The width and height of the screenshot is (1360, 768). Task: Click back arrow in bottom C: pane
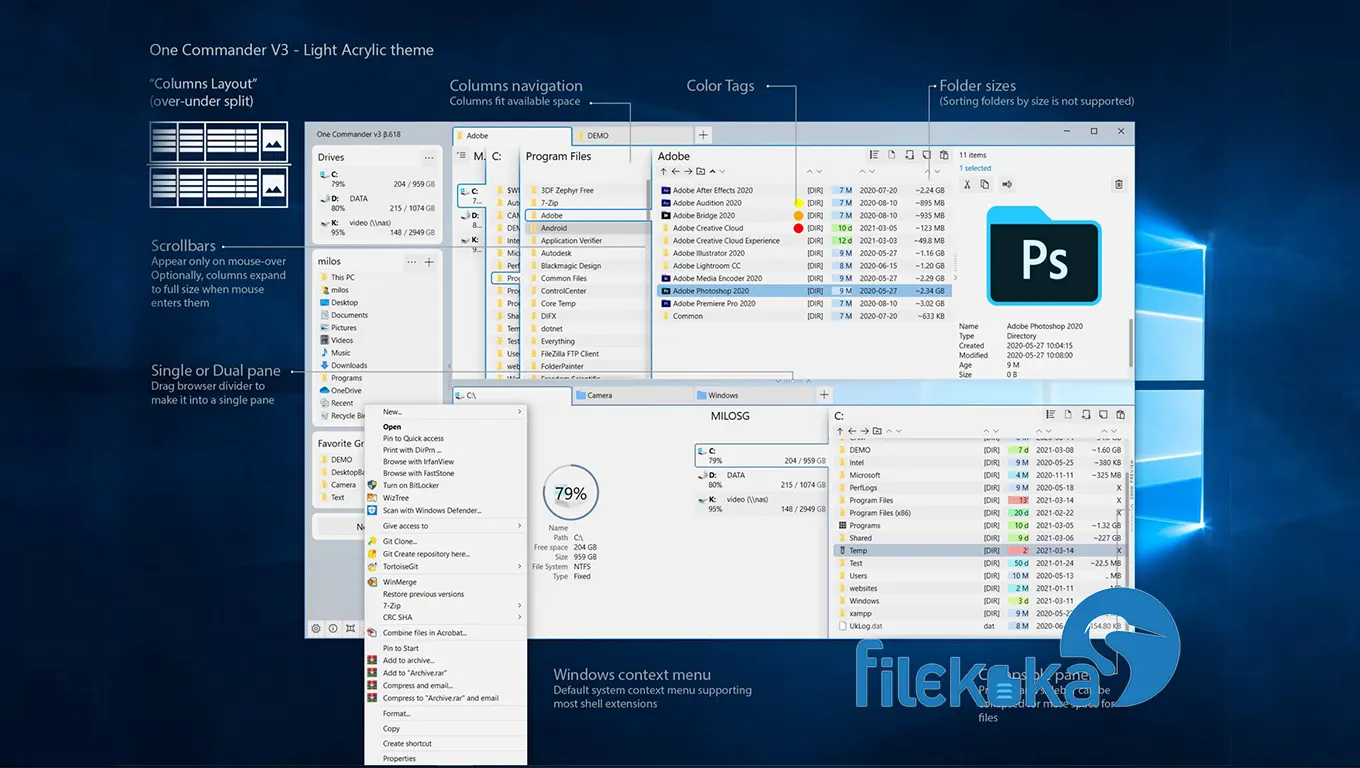(852, 431)
